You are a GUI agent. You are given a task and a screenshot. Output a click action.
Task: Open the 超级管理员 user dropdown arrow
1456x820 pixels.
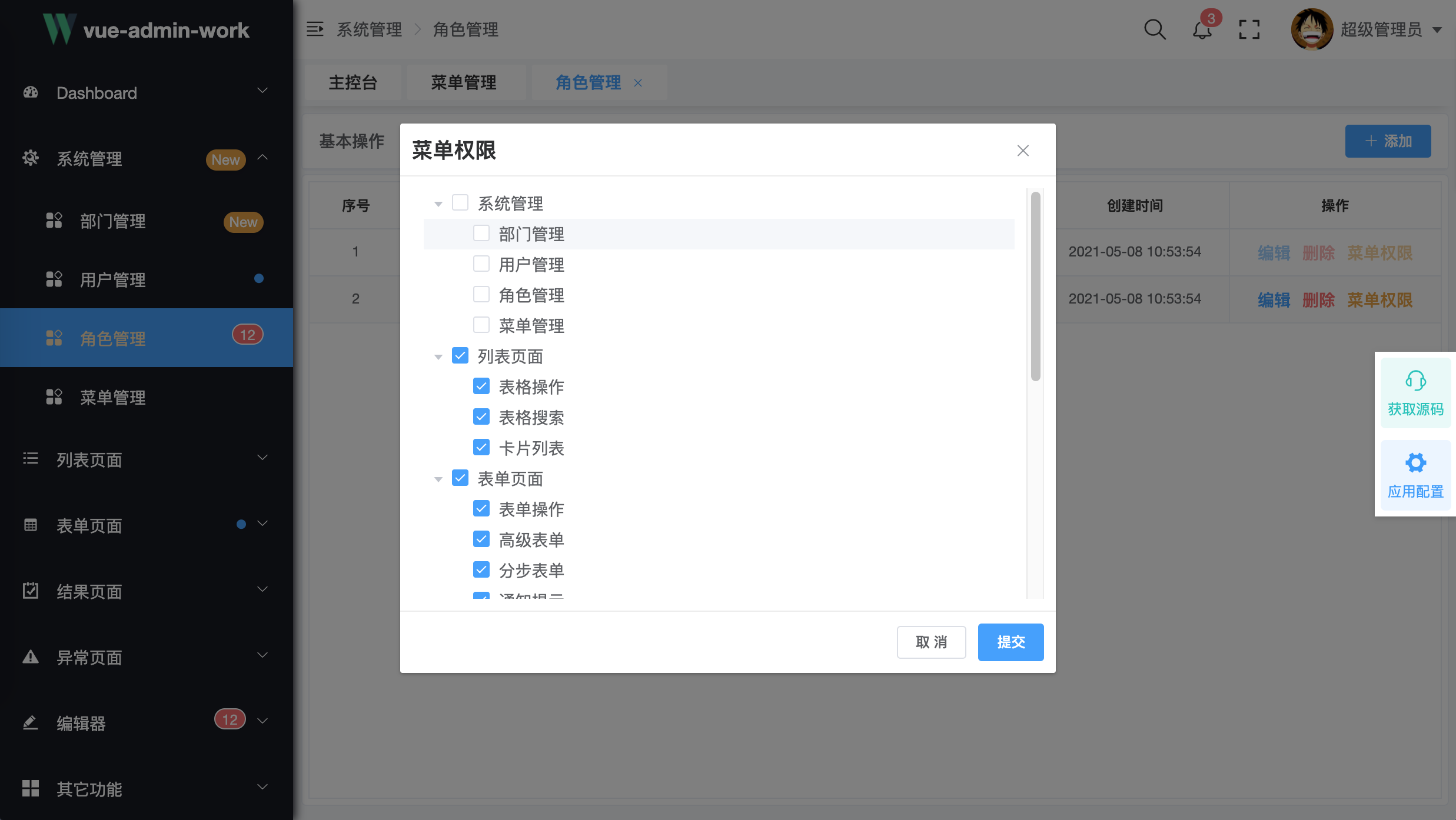(x=1437, y=30)
